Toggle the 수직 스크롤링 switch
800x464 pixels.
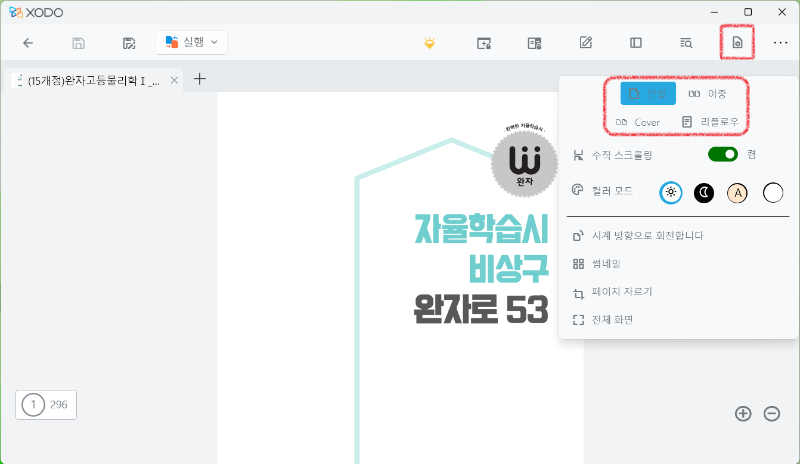[722, 154]
